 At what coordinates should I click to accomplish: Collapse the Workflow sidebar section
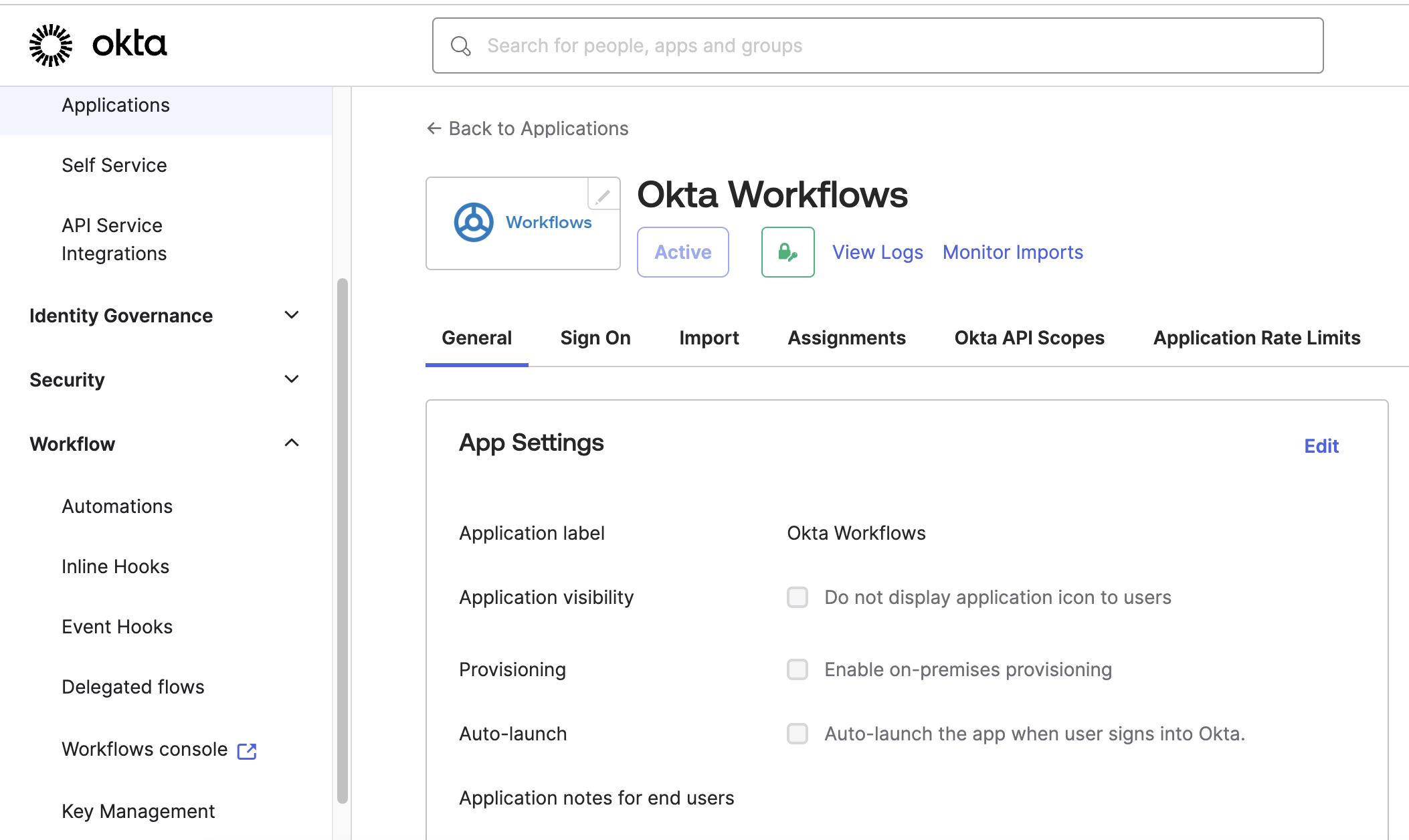[292, 443]
